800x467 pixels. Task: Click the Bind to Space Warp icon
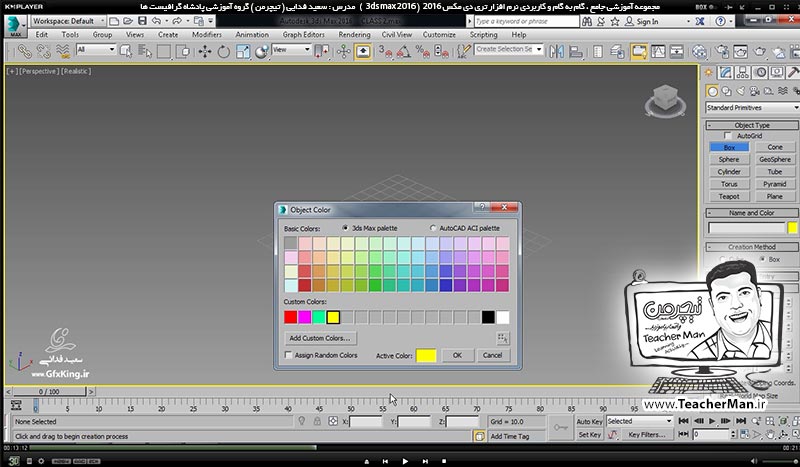point(63,51)
